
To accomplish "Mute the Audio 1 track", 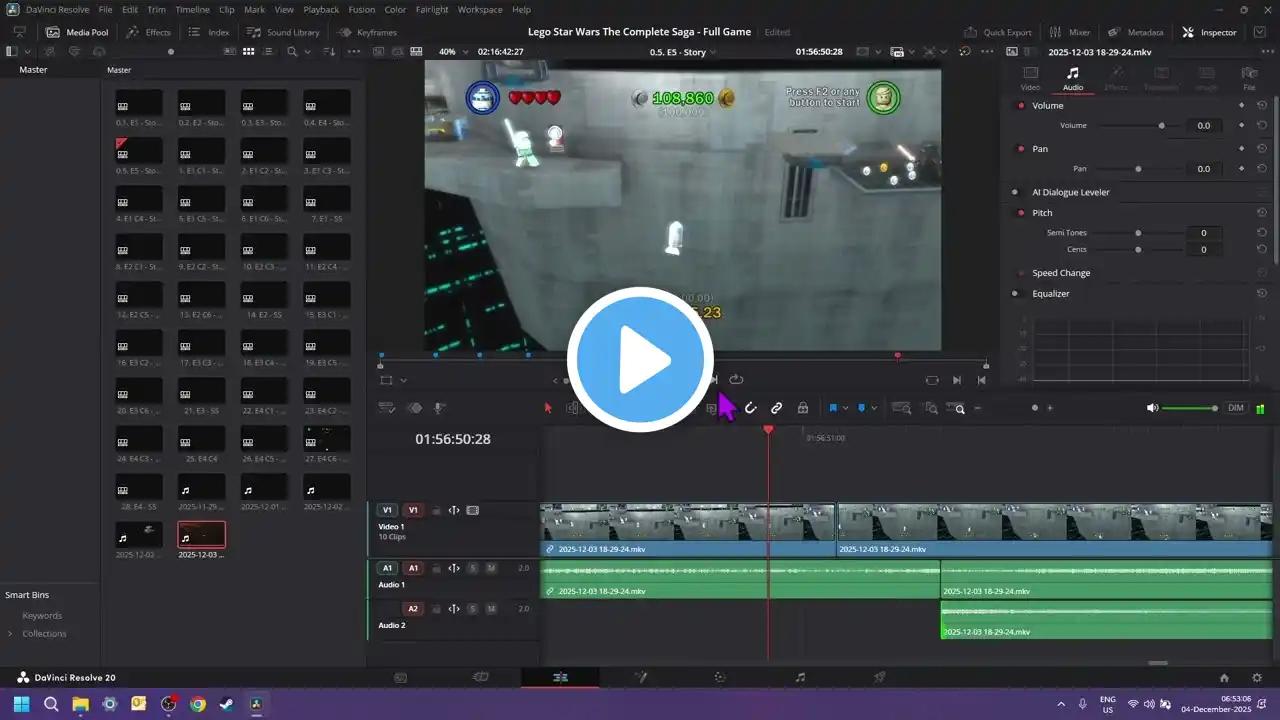I will (490, 568).
